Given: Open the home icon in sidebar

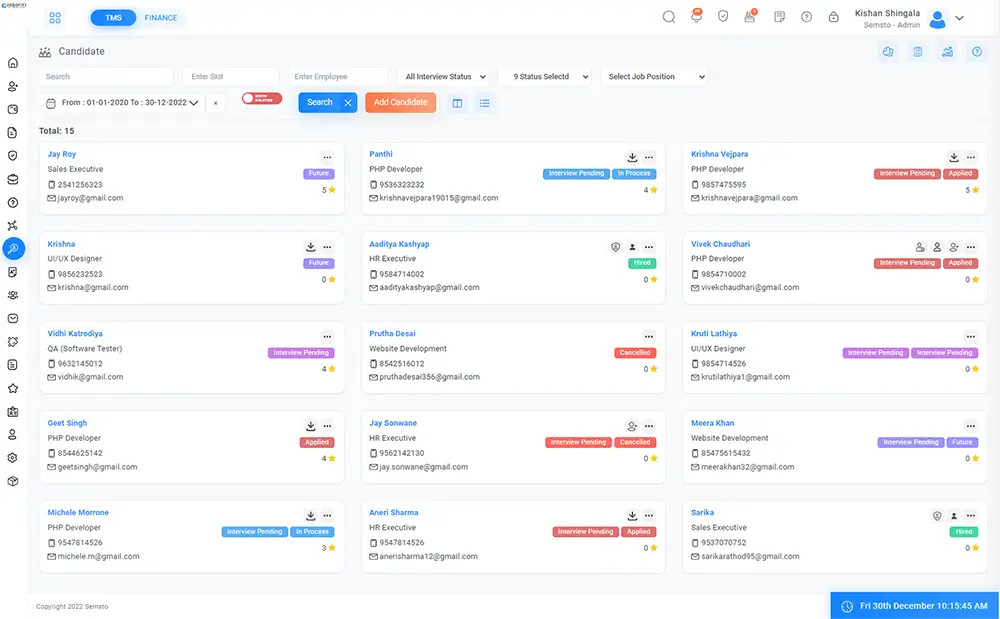Looking at the screenshot, I should tap(13, 62).
